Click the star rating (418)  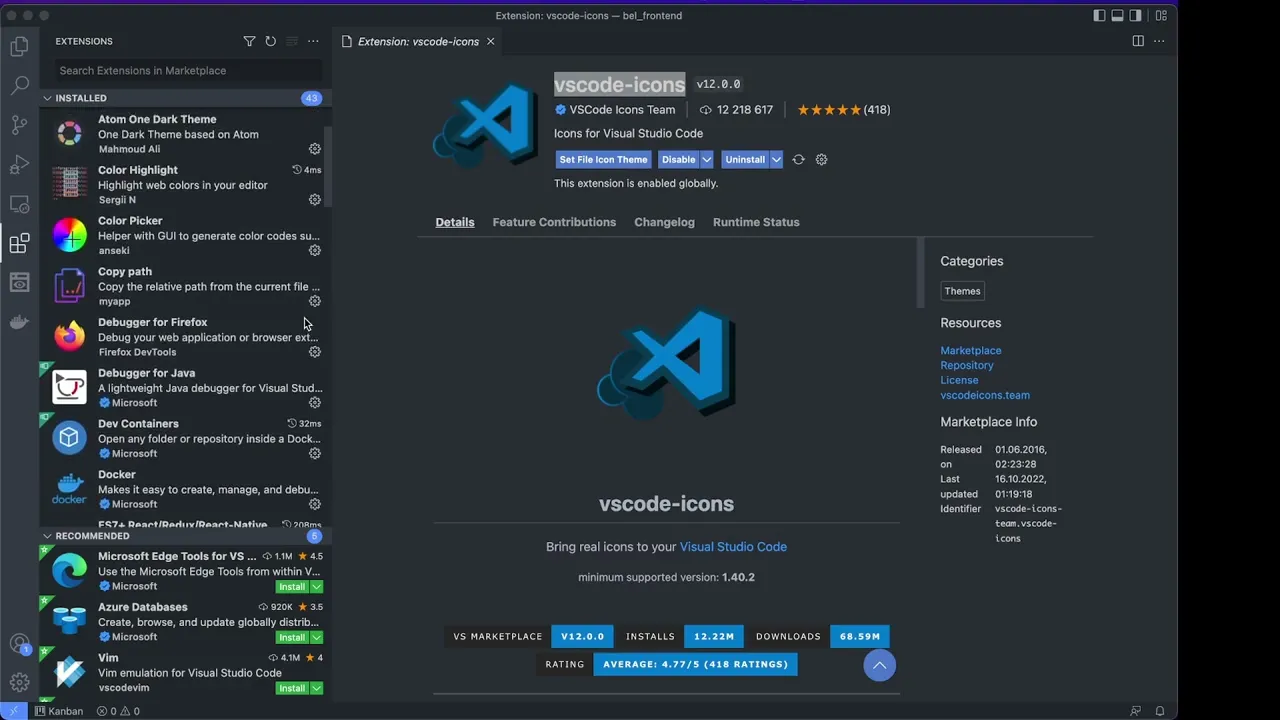tap(843, 110)
